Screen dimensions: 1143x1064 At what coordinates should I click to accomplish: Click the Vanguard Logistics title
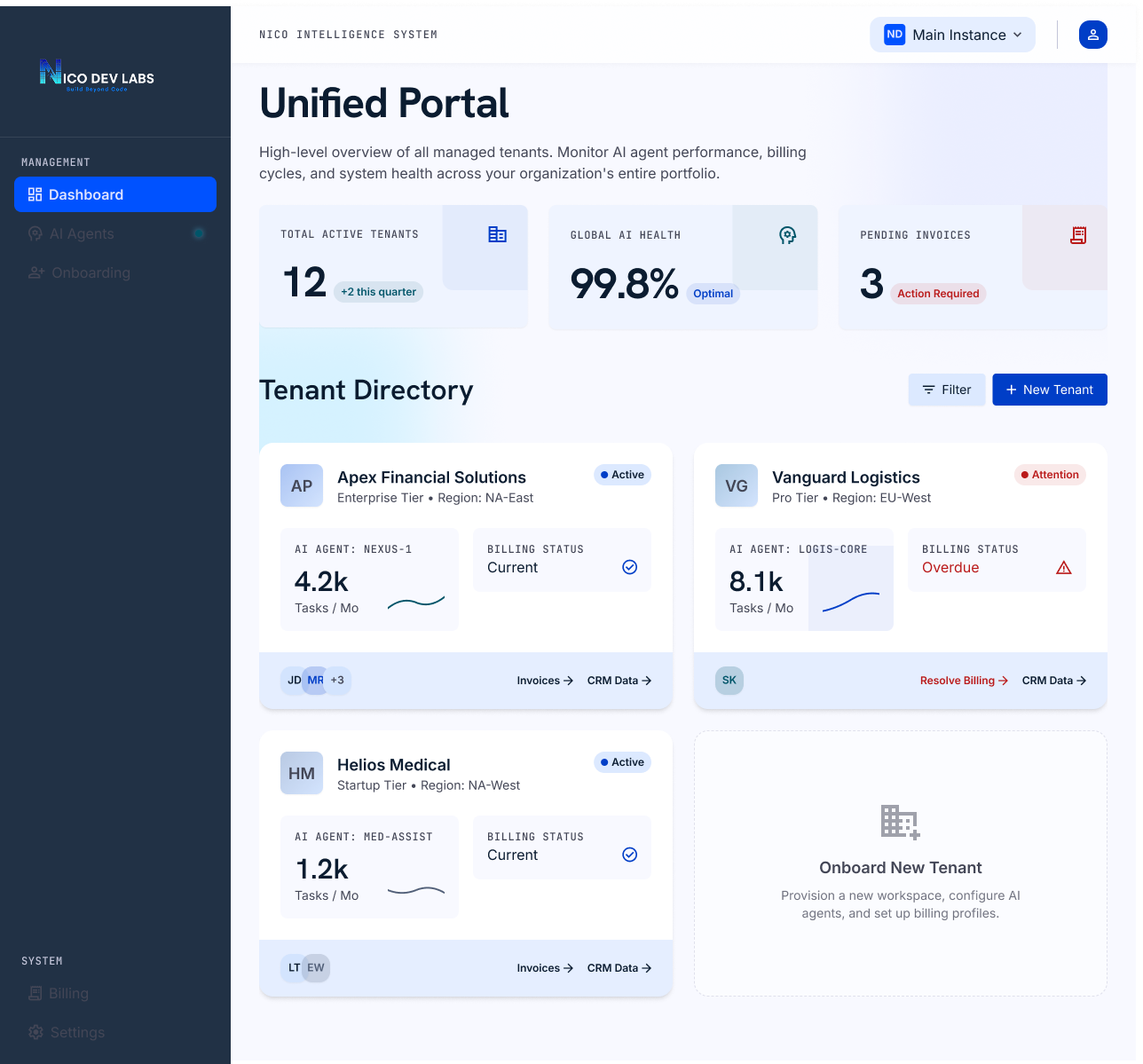coord(846,477)
